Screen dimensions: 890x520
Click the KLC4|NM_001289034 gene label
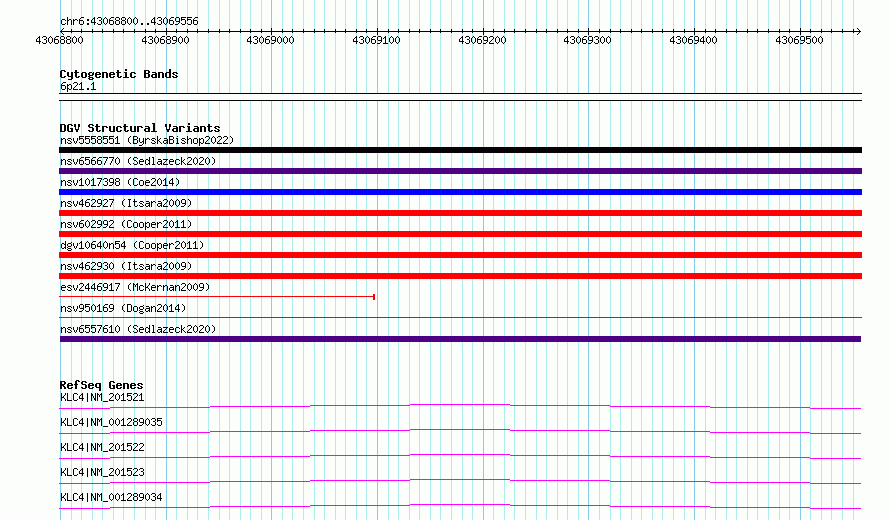(x=111, y=497)
